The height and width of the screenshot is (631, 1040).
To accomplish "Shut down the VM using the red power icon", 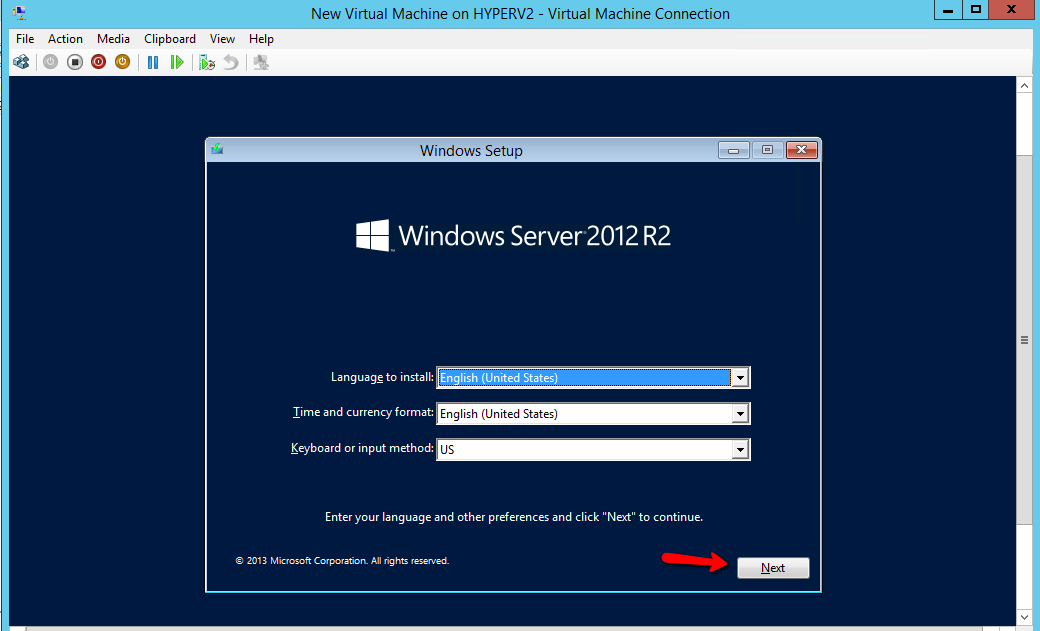I will click(x=98, y=62).
